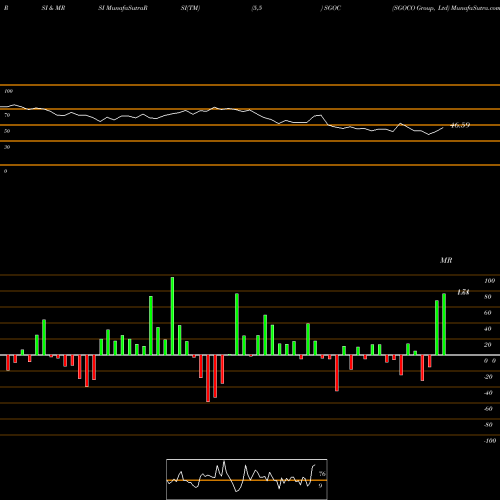Click the RSI axis label 70
500x500 pixels.
(7, 115)
